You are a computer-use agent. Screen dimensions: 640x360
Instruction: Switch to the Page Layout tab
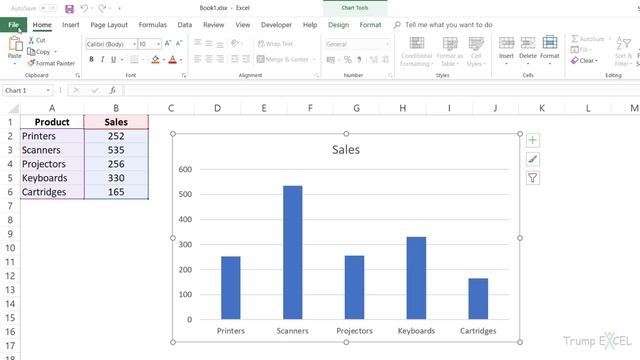109,25
